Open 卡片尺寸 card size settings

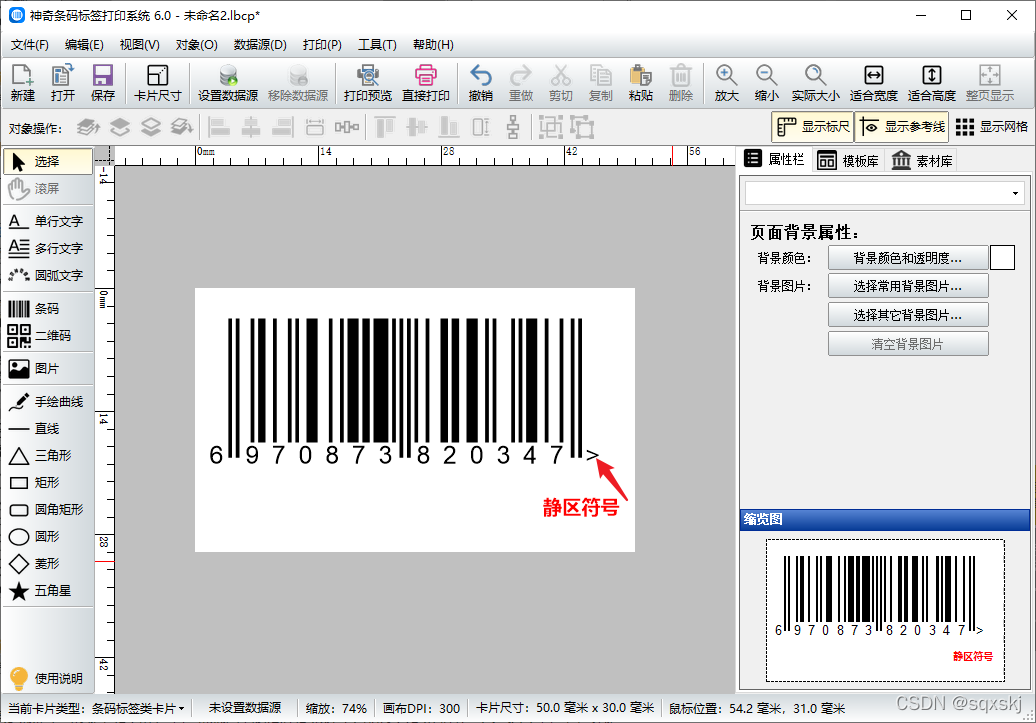pyautogui.click(x=157, y=83)
